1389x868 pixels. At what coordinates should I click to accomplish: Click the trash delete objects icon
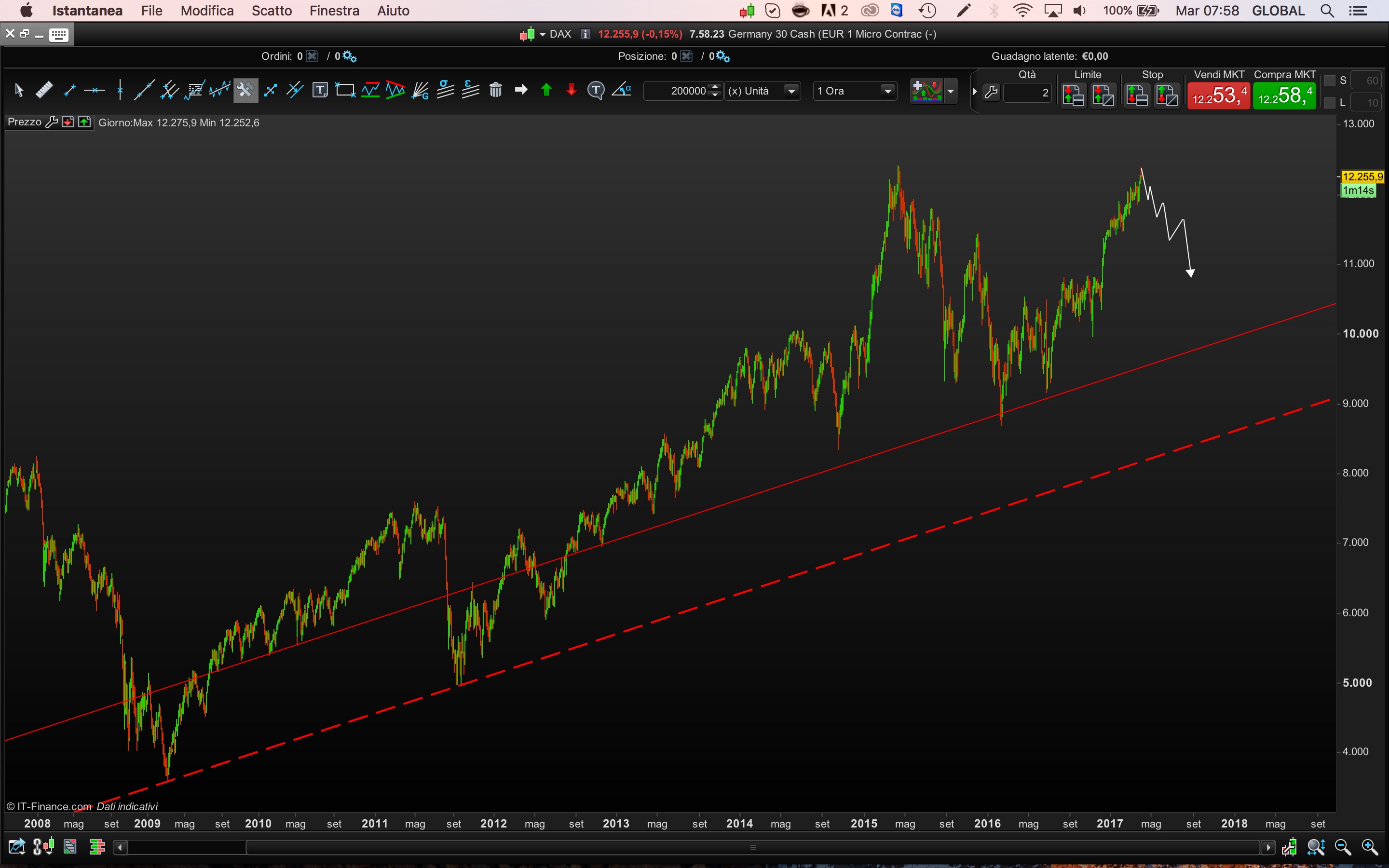[495, 90]
